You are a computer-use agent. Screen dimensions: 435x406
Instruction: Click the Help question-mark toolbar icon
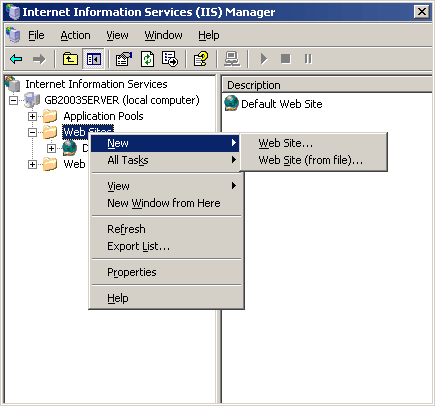click(201, 59)
